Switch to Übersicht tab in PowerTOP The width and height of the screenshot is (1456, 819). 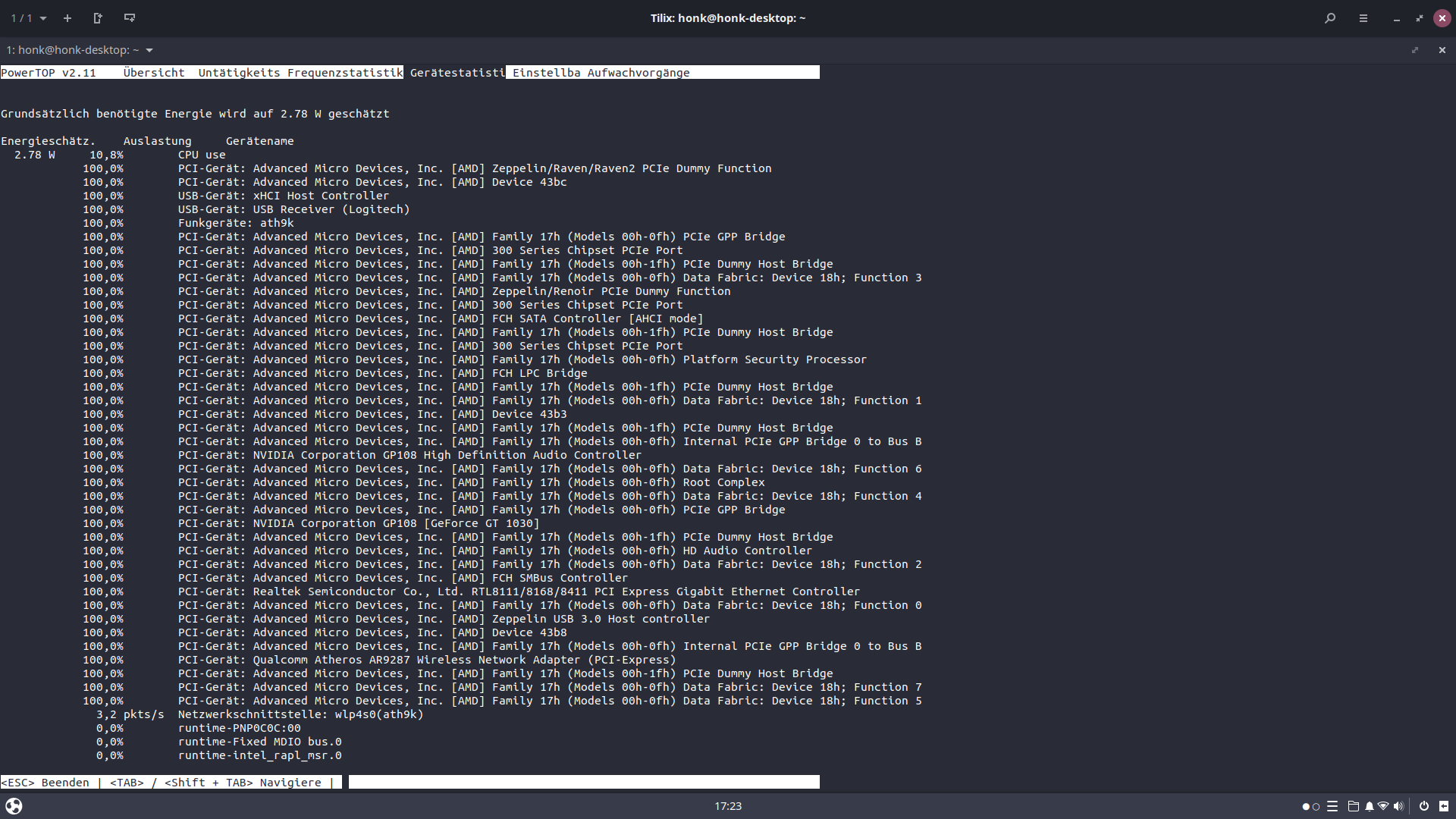pyautogui.click(x=154, y=73)
